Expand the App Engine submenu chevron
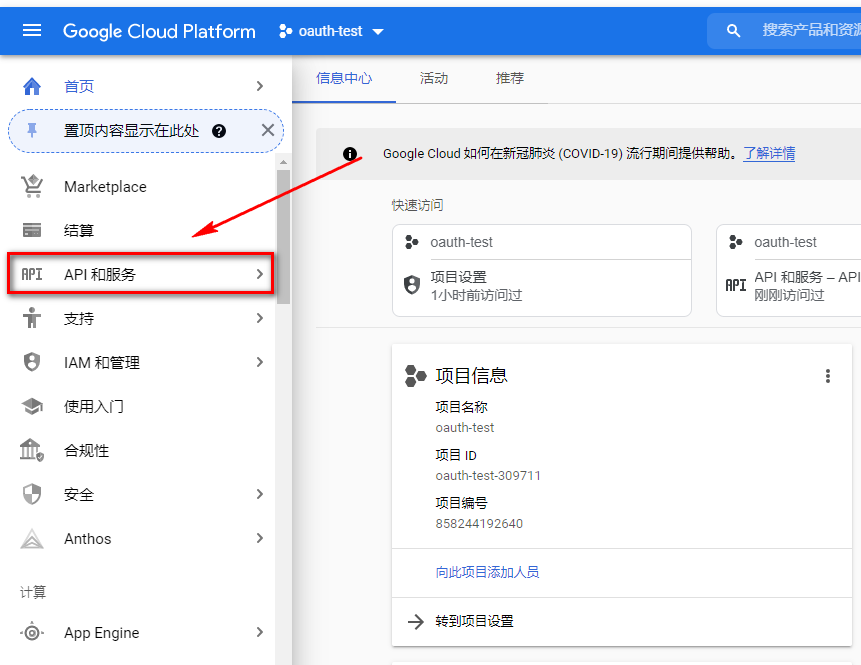The height and width of the screenshot is (665, 861). click(260, 632)
